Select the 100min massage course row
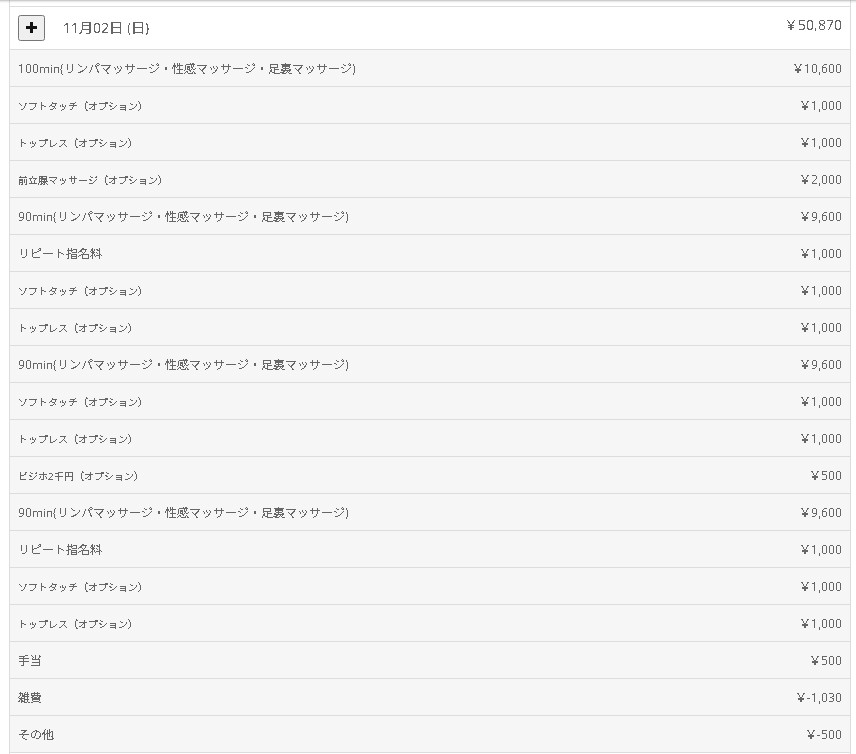The image size is (856, 754). [x=187, y=69]
